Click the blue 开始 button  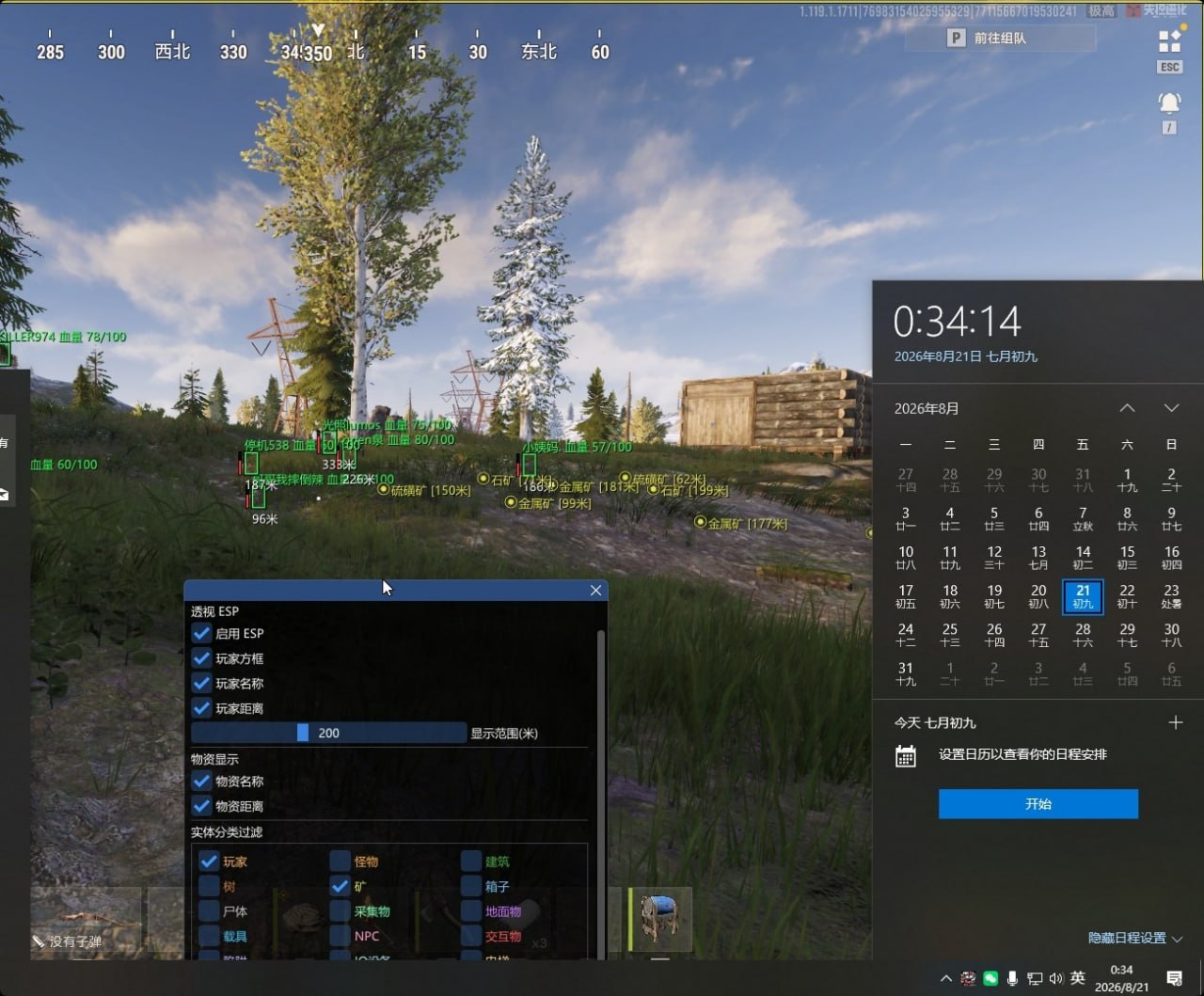[1038, 804]
